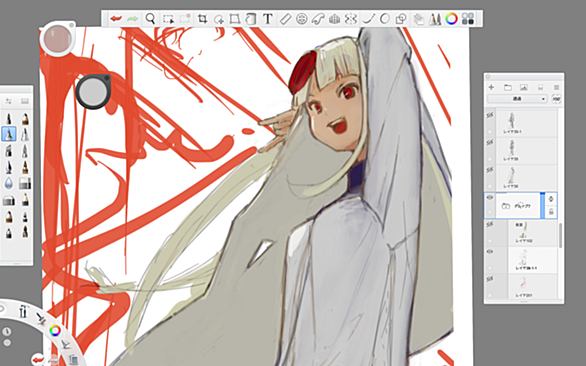586x366 pixels.
Task: Click the green Redo arrow in top toolbar
Action: [x=132, y=19]
